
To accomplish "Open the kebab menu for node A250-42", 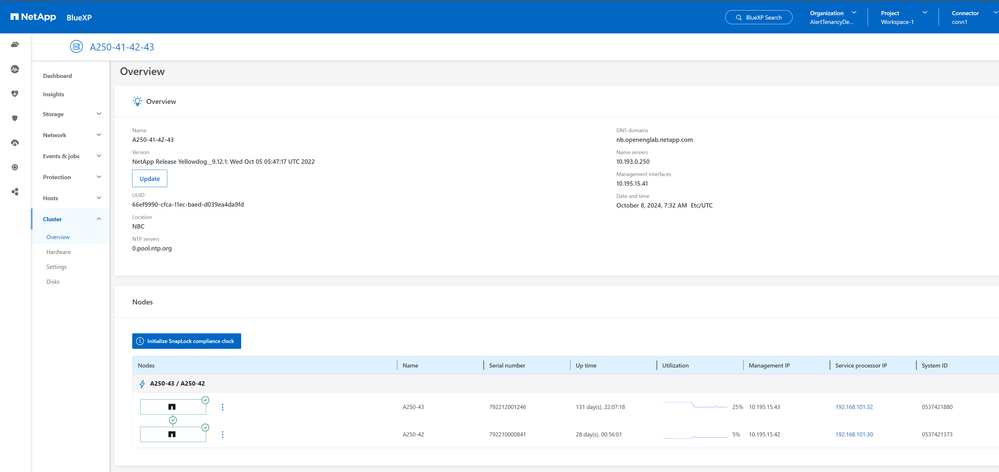I will tap(222, 435).
